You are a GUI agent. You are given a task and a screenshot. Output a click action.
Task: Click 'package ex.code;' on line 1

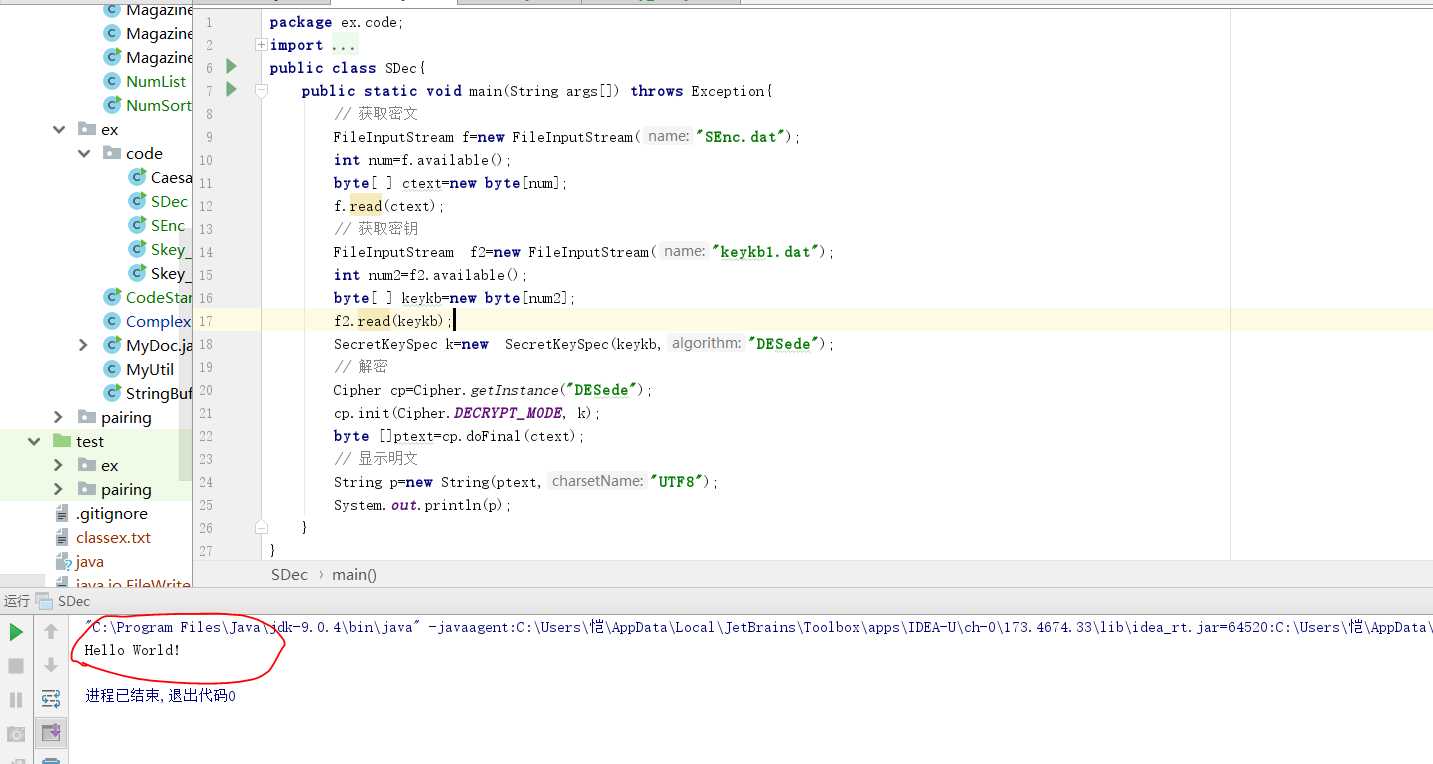point(337,22)
